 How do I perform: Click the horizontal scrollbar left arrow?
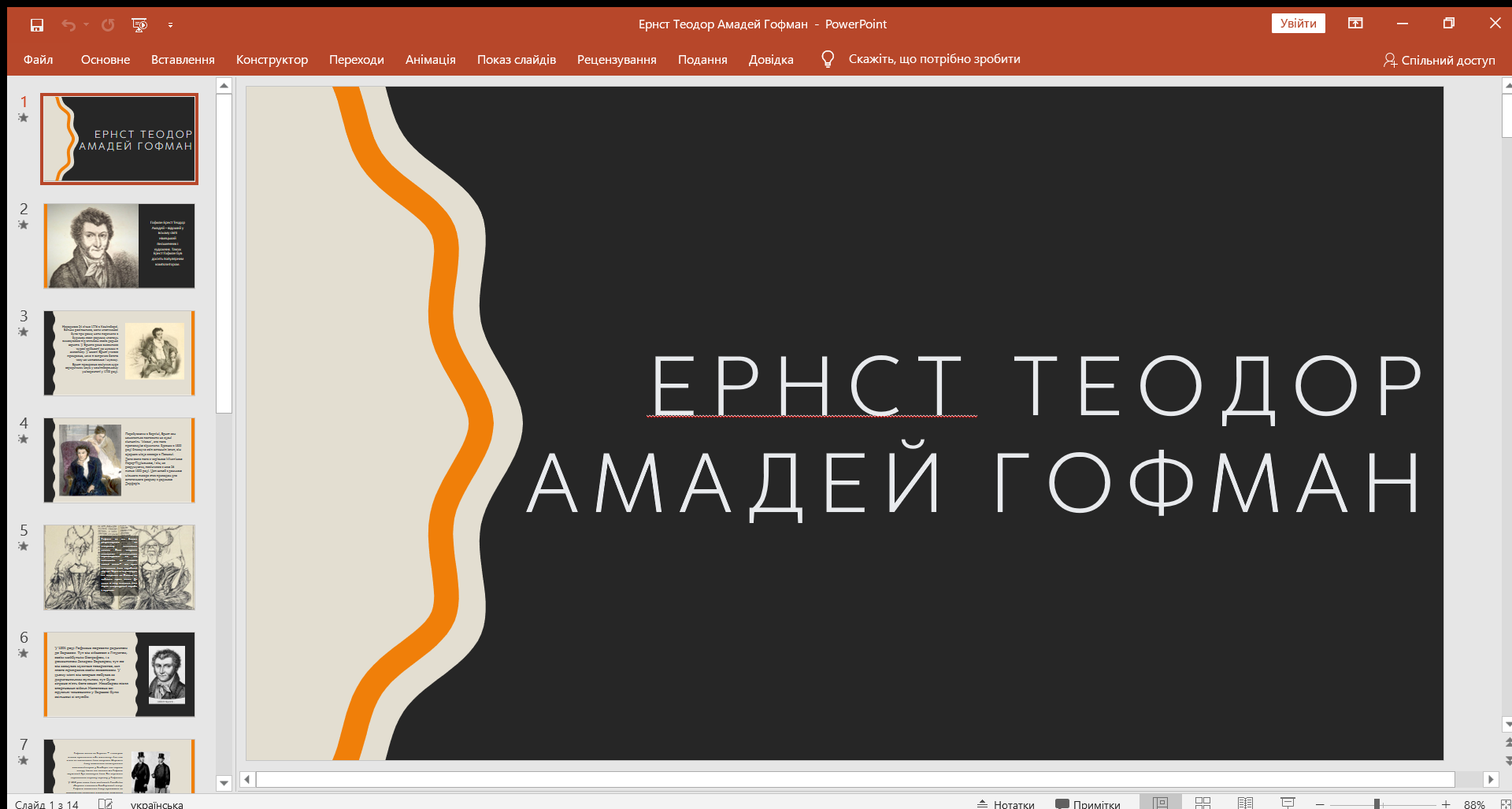tap(247, 779)
